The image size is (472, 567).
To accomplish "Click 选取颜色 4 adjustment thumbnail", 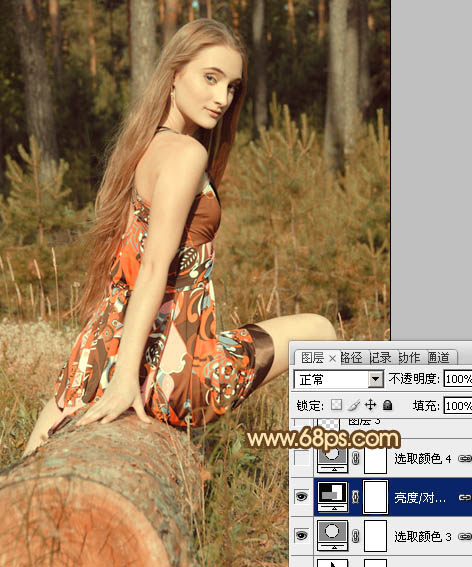I will coord(332,459).
